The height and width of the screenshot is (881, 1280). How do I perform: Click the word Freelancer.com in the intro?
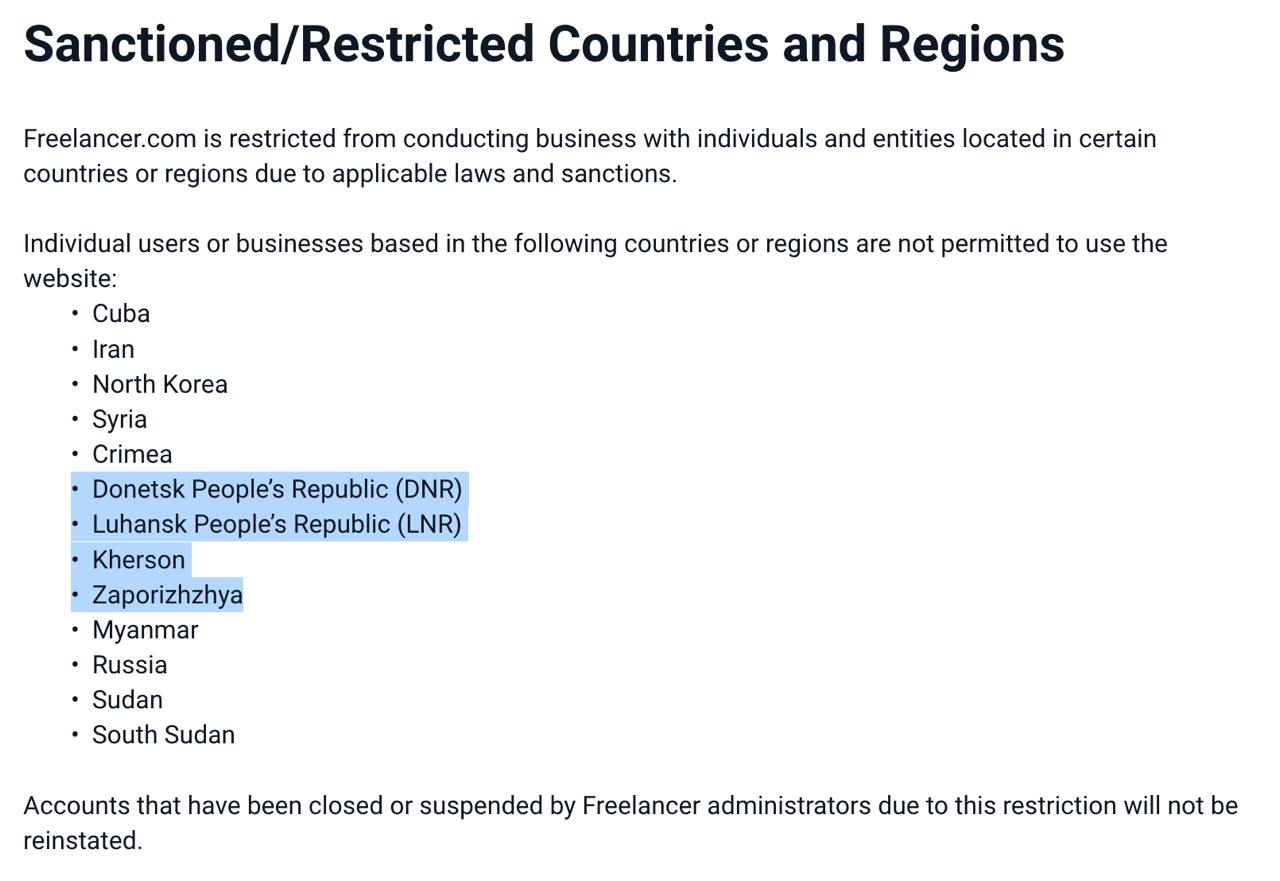(x=111, y=139)
